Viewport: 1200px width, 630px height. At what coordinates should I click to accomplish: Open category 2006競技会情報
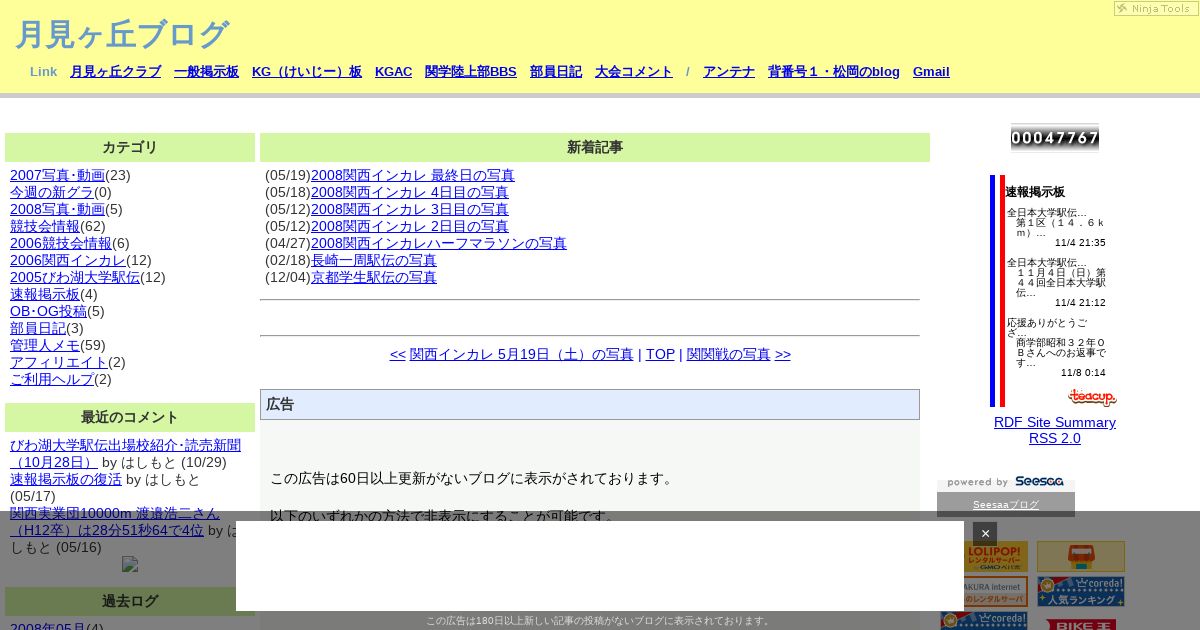click(61, 243)
